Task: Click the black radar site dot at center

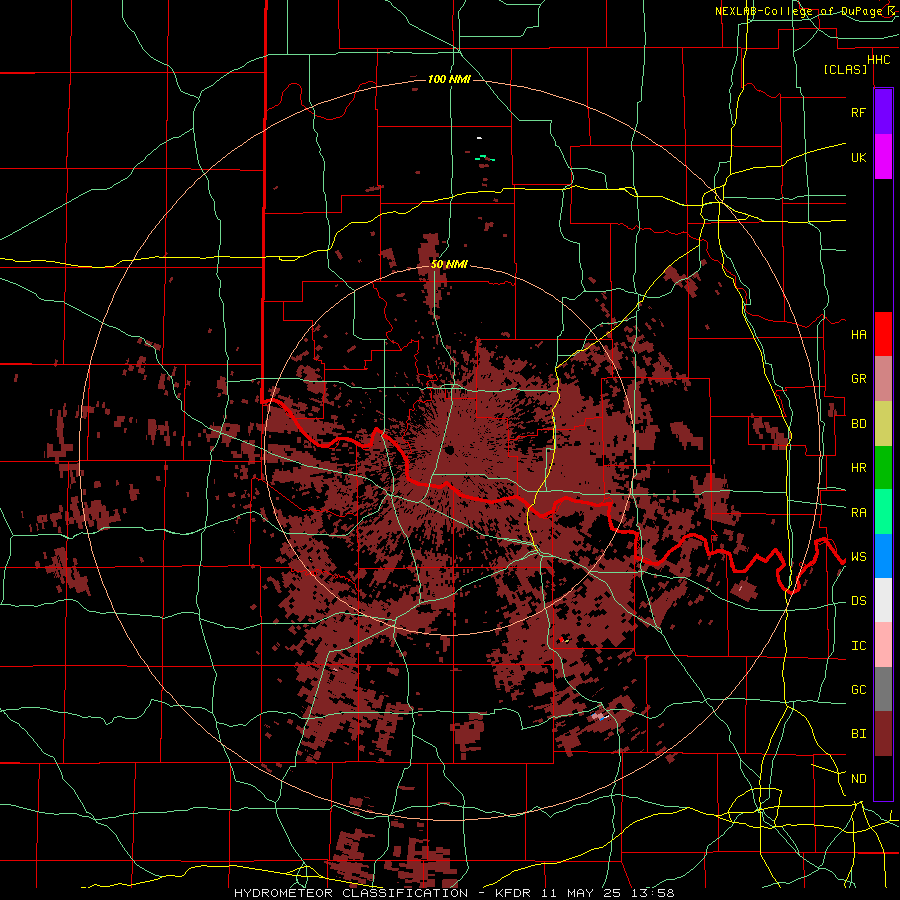Action: (449, 449)
